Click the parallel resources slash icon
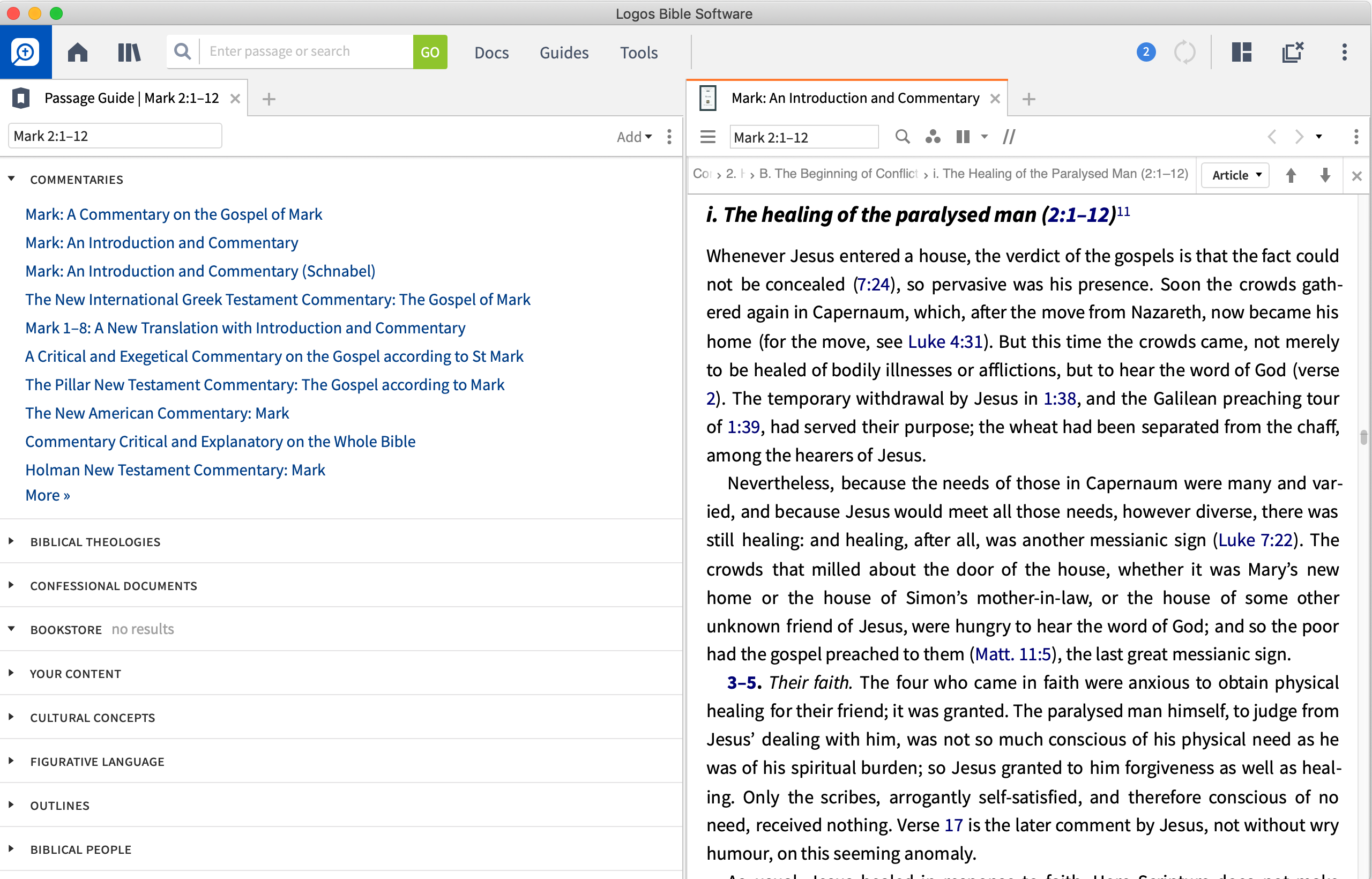This screenshot has height=879, width=1372. pos(1009,137)
